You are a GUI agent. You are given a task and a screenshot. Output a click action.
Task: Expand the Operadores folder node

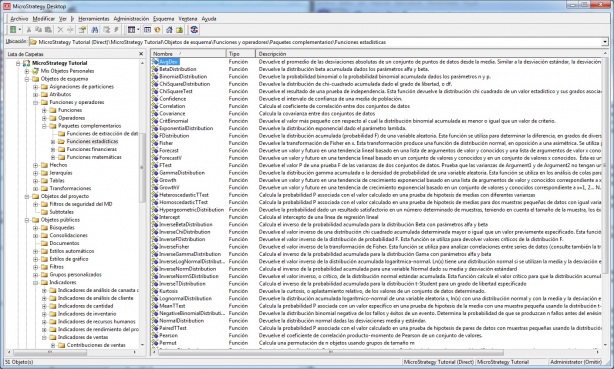[44, 118]
